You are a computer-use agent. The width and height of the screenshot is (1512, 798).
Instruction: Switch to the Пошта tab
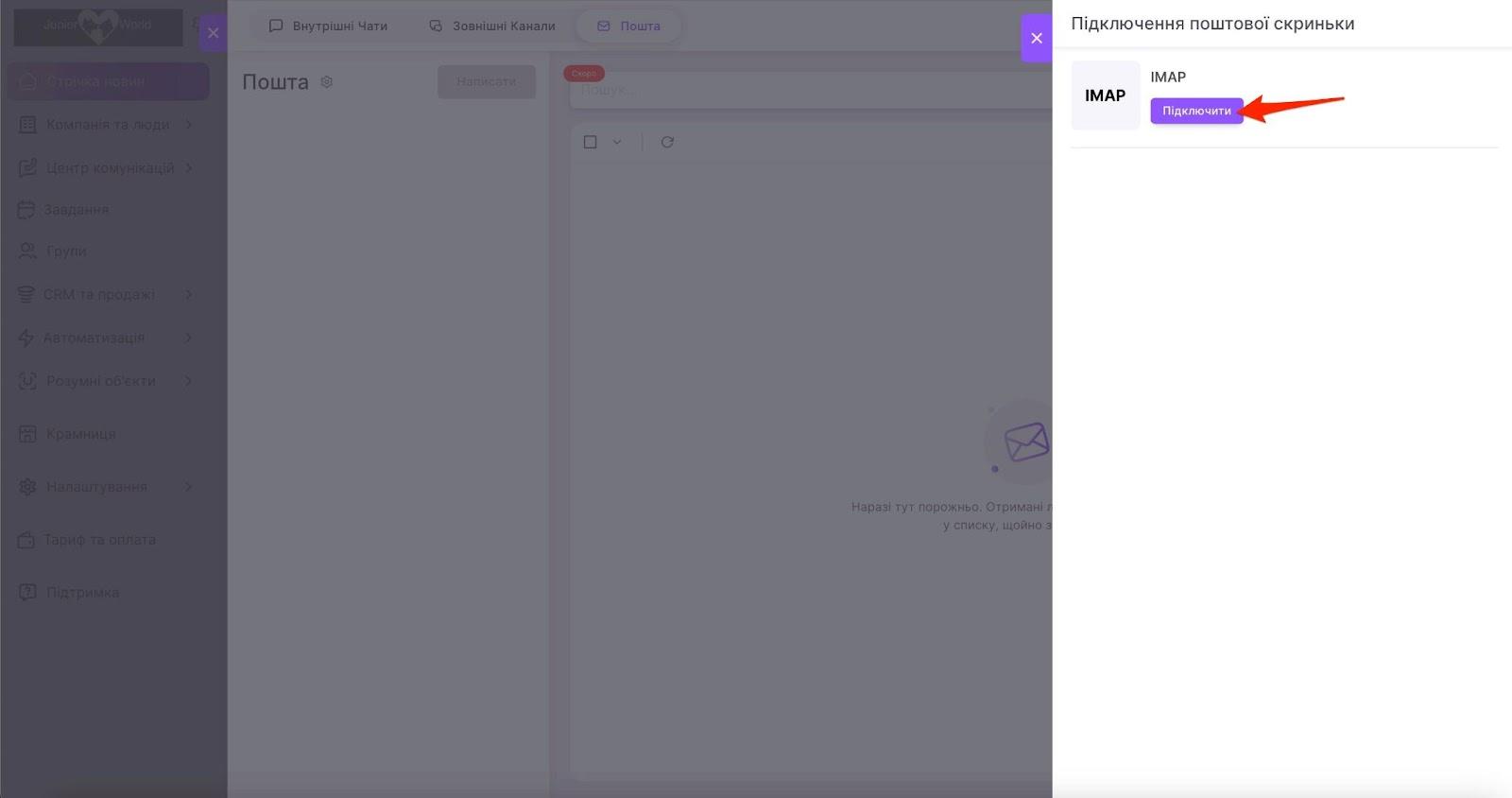click(x=628, y=26)
